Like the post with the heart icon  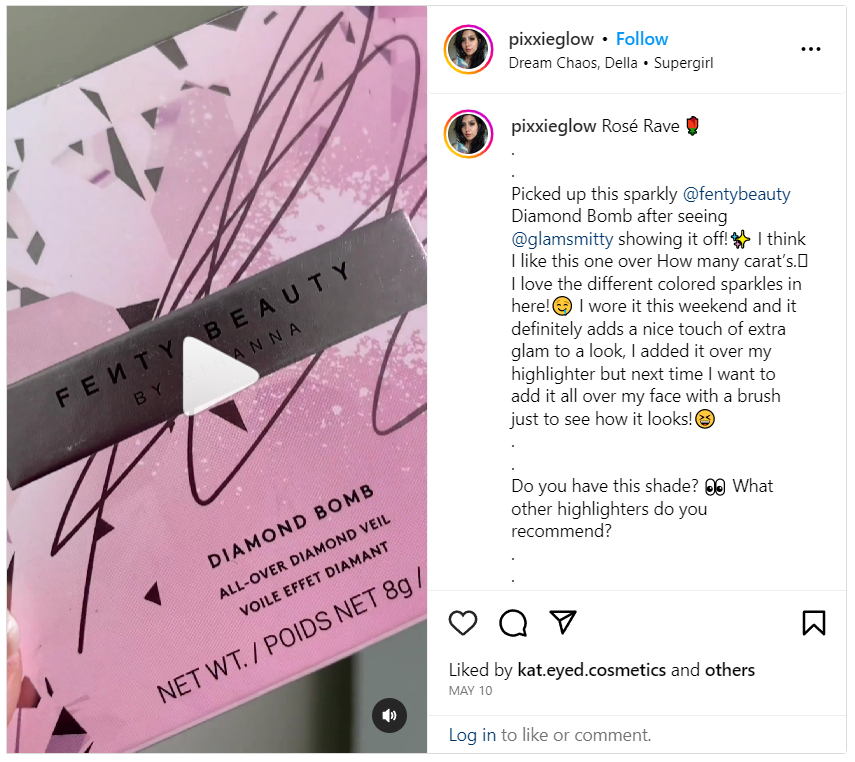coord(462,622)
